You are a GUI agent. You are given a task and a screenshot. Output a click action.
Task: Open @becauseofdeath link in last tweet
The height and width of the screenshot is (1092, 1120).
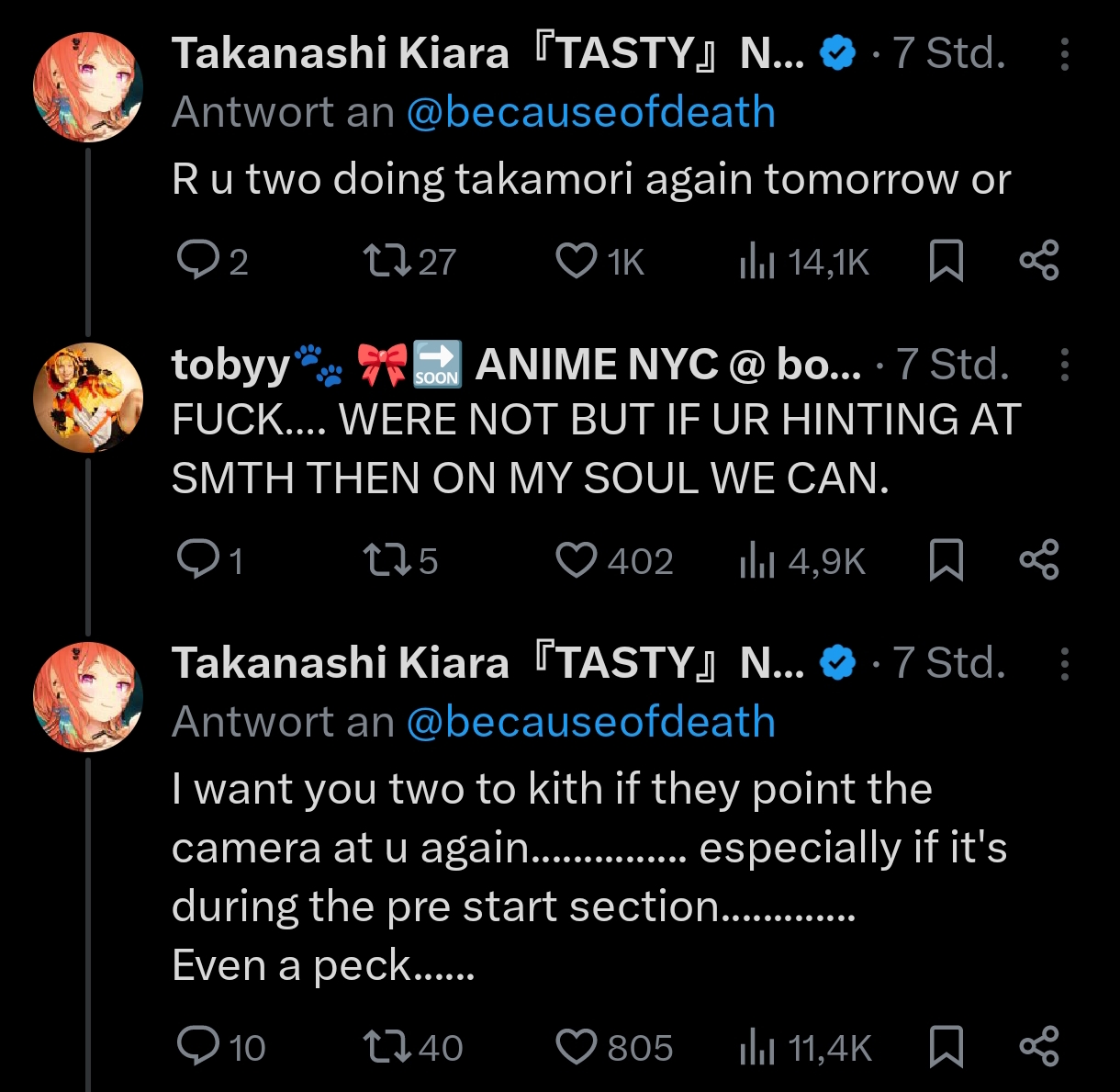pos(590,722)
